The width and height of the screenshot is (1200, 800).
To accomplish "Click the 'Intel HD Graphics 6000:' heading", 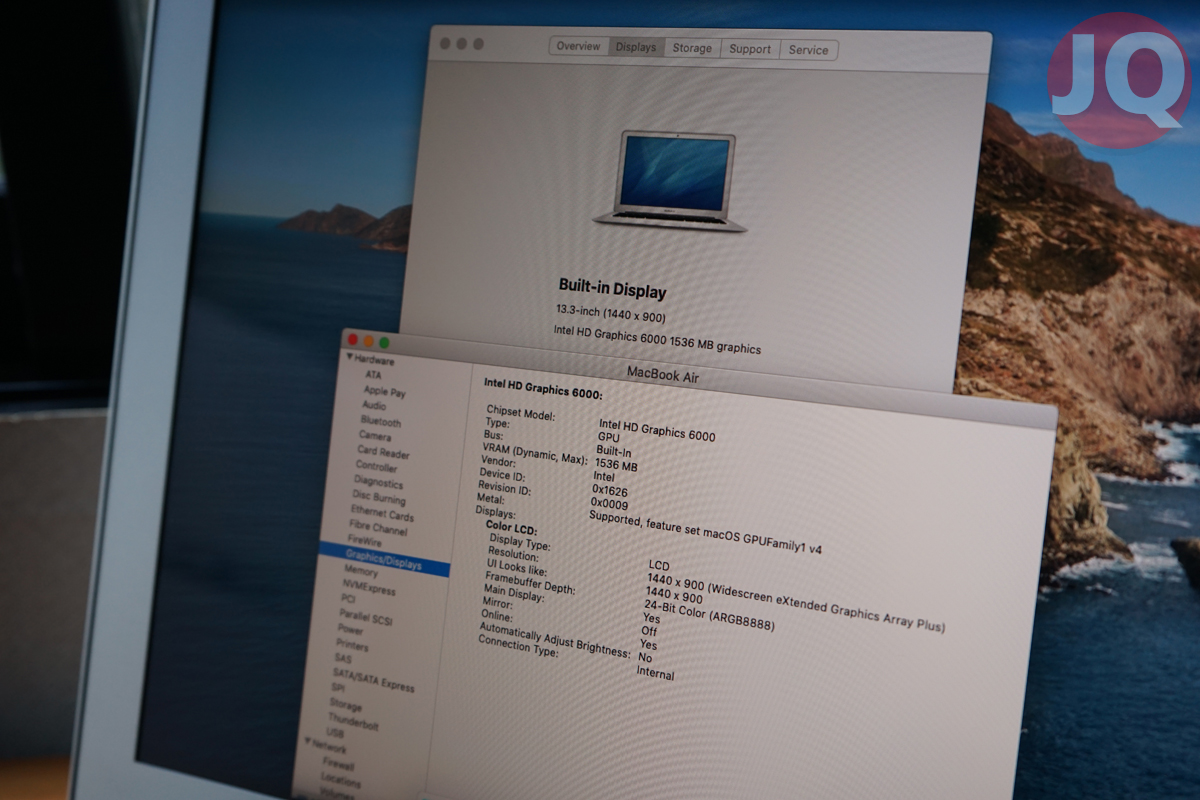I will pyautogui.click(x=543, y=388).
